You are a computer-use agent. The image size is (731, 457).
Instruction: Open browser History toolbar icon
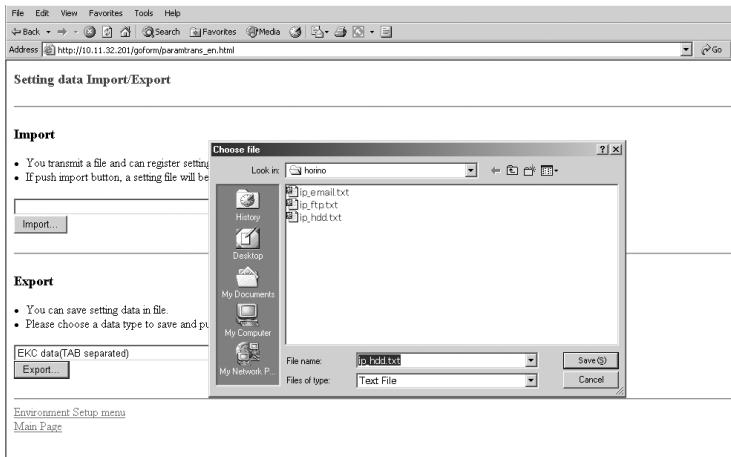tap(295, 32)
